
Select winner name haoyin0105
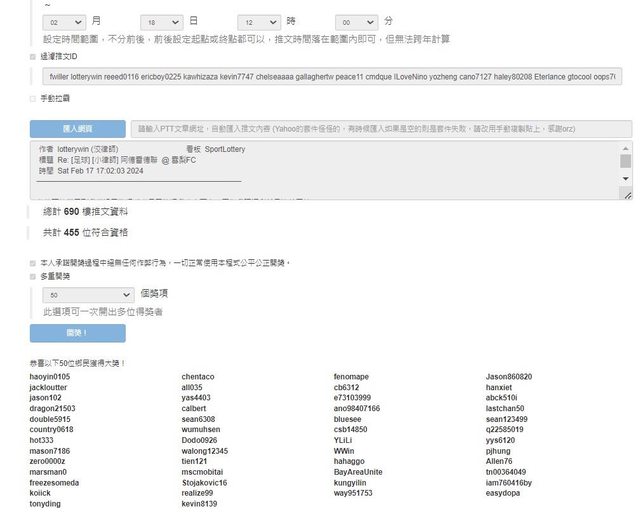point(50,376)
